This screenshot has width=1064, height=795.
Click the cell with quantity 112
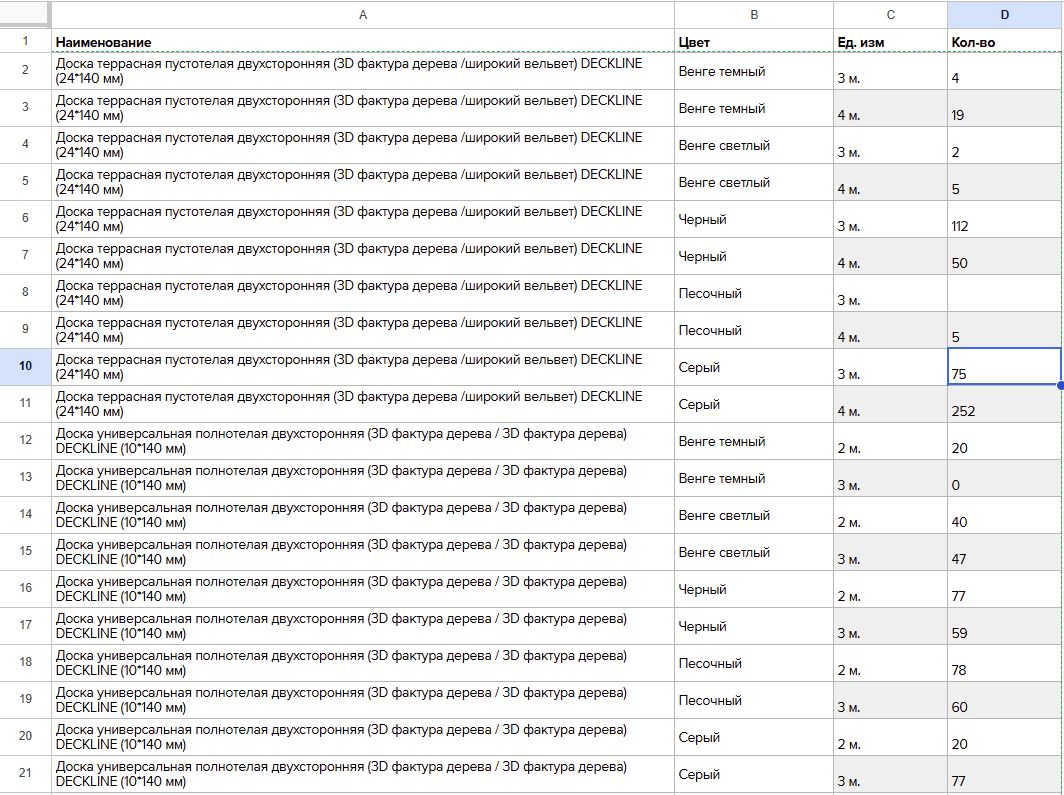(x=1004, y=219)
